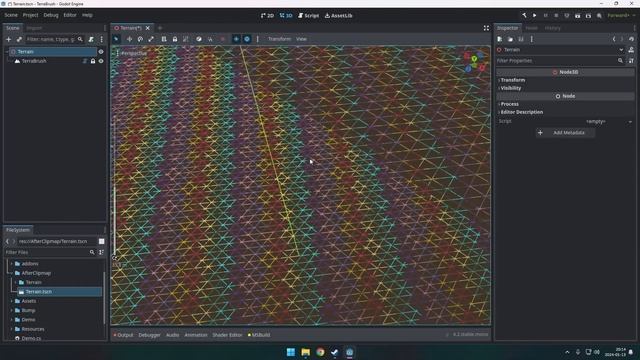The height and width of the screenshot is (360, 640).
Task: Add a new scene tab
Action: [160, 28]
